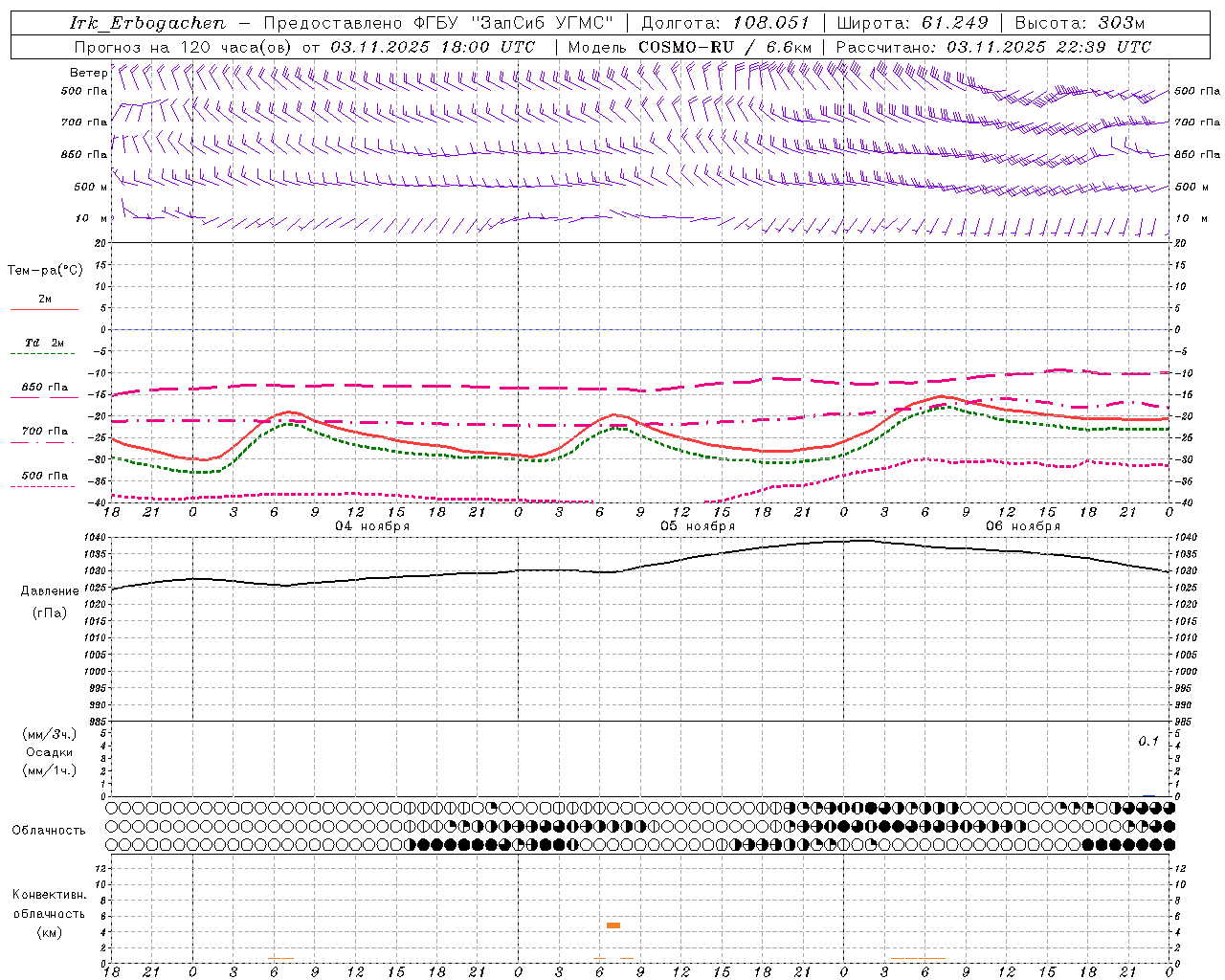Screen dimensions: 1225x980
Task: Click the date label 05 ноября
Action: (x=698, y=526)
